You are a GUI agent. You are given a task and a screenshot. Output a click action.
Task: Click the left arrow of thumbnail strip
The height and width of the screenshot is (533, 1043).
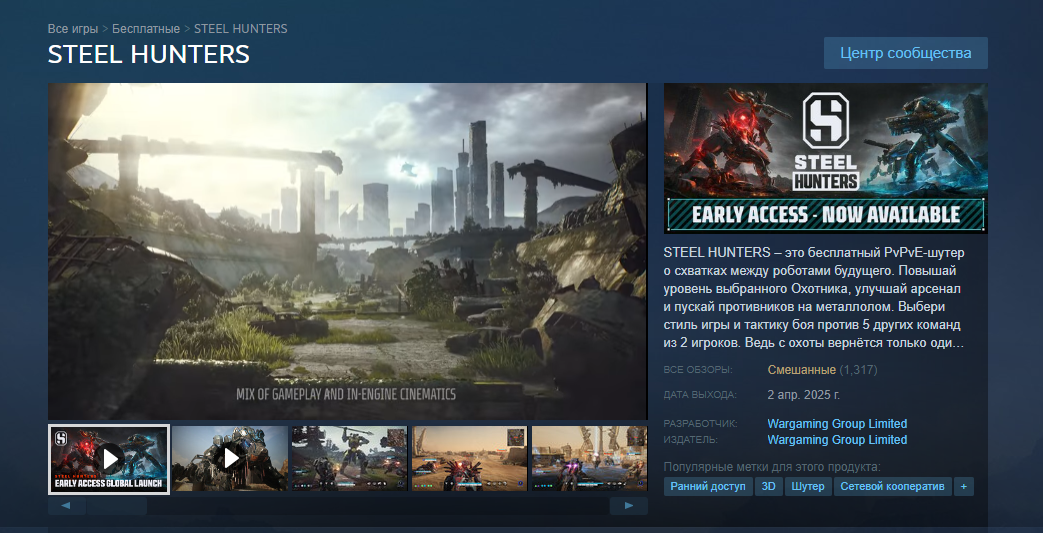67,506
